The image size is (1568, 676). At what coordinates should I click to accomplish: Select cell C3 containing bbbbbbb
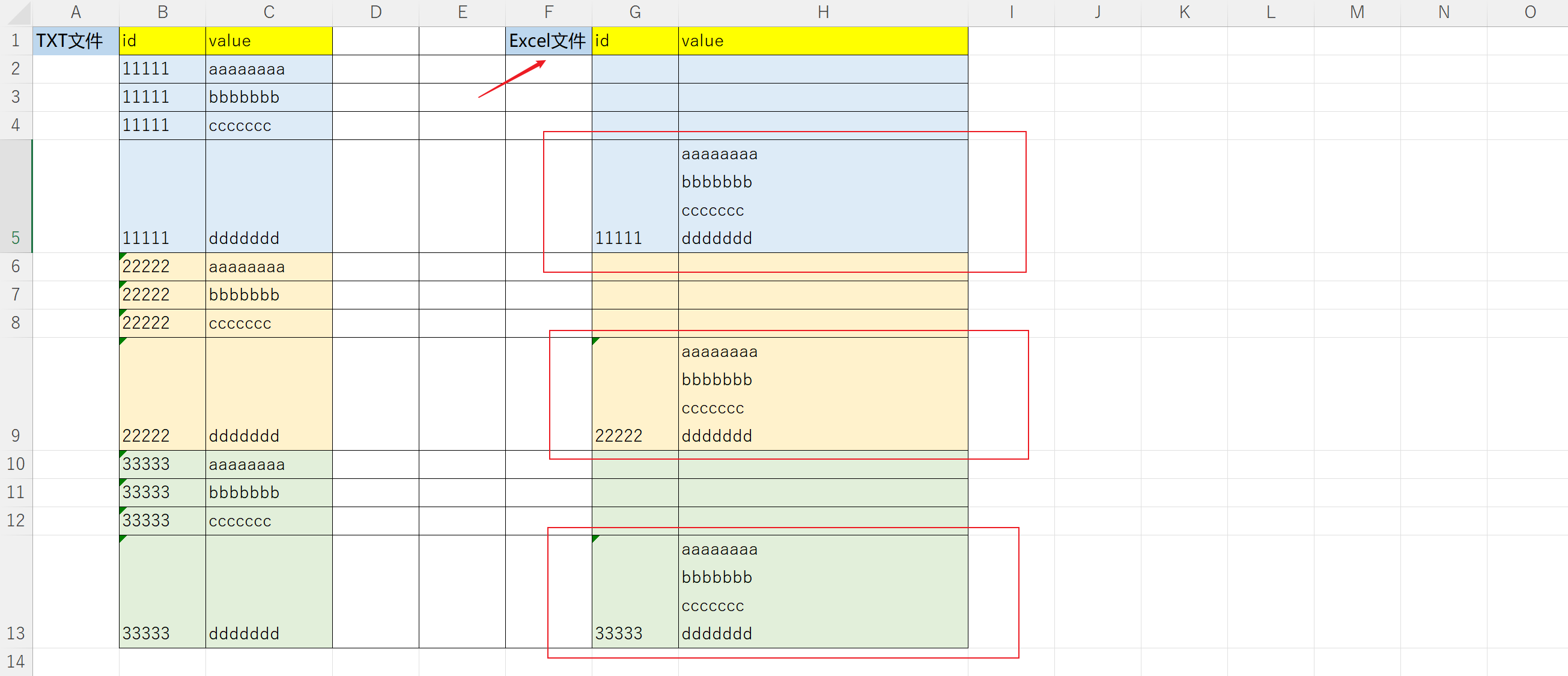click(269, 97)
